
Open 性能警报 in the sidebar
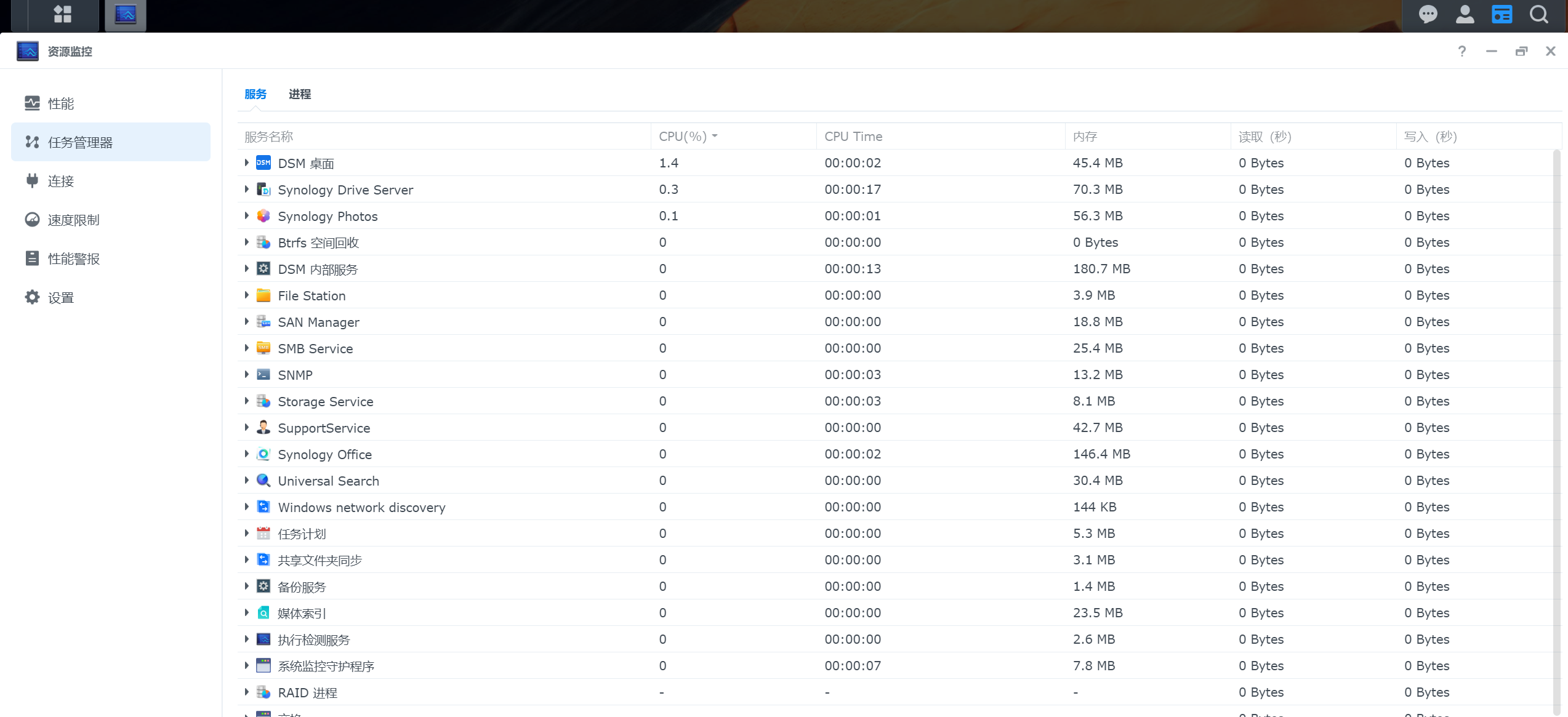tap(111, 258)
